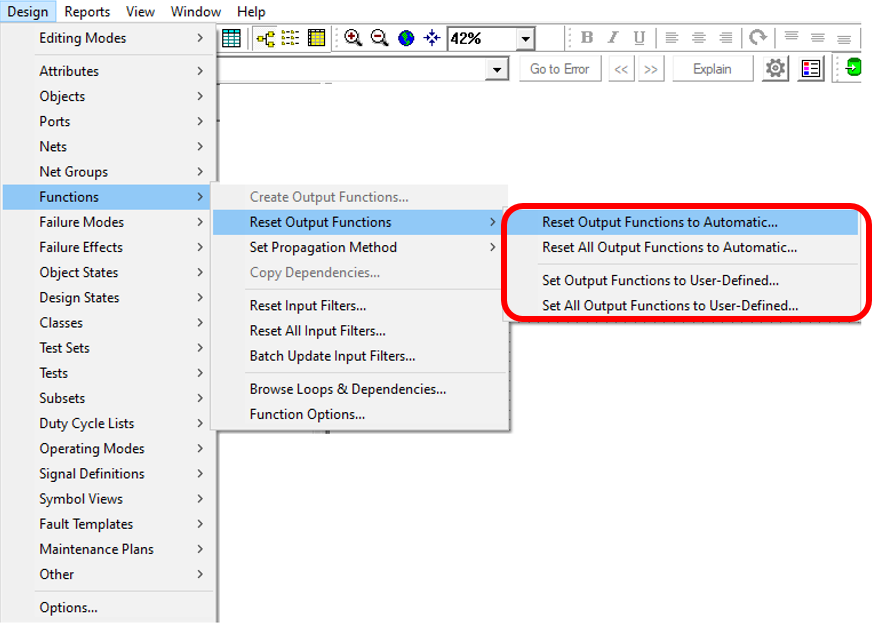The width and height of the screenshot is (877, 624).
Task: Open the Reports menu
Action: (x=87, y=11)
